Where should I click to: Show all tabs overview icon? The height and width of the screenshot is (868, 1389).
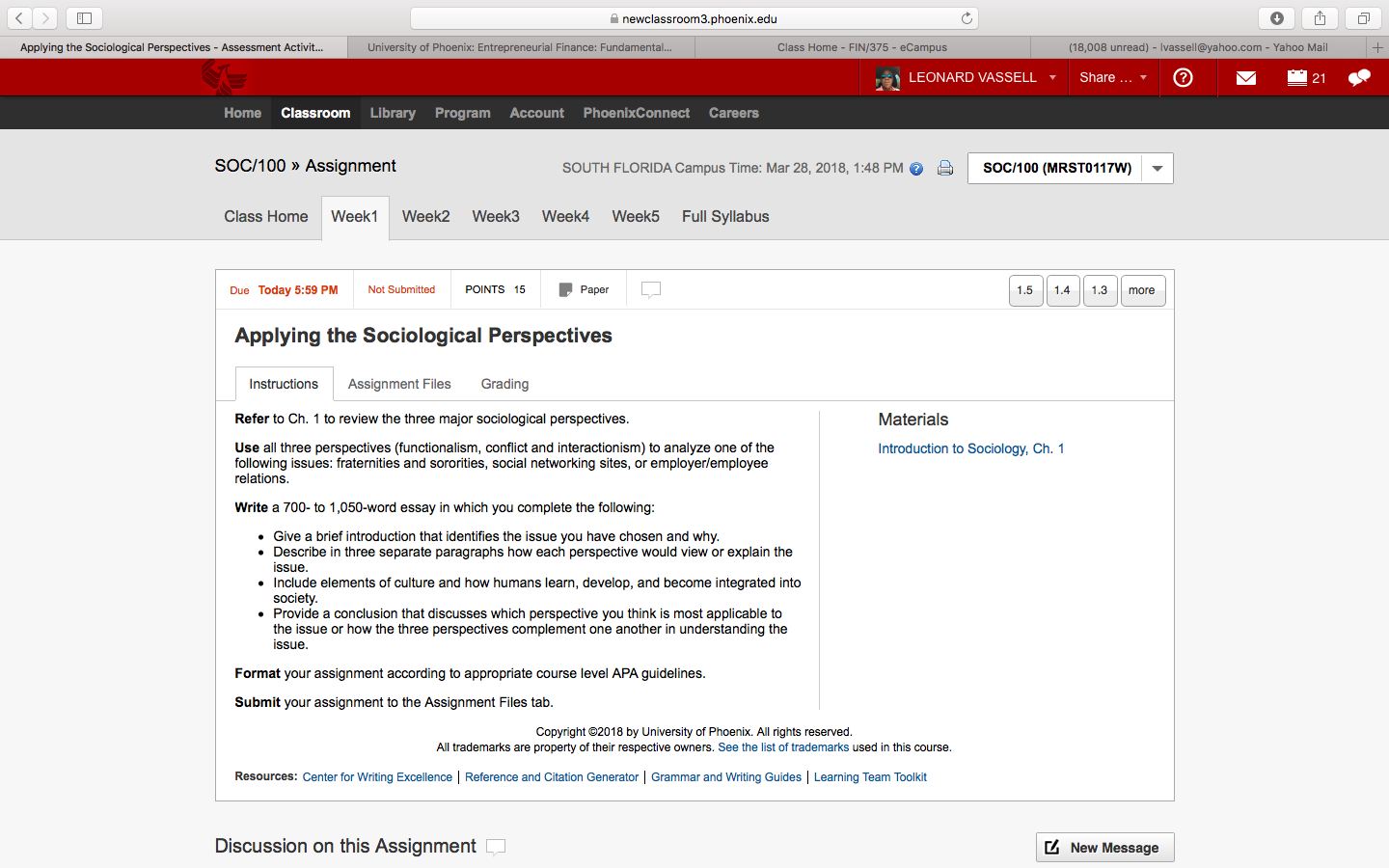[1363, 18]
